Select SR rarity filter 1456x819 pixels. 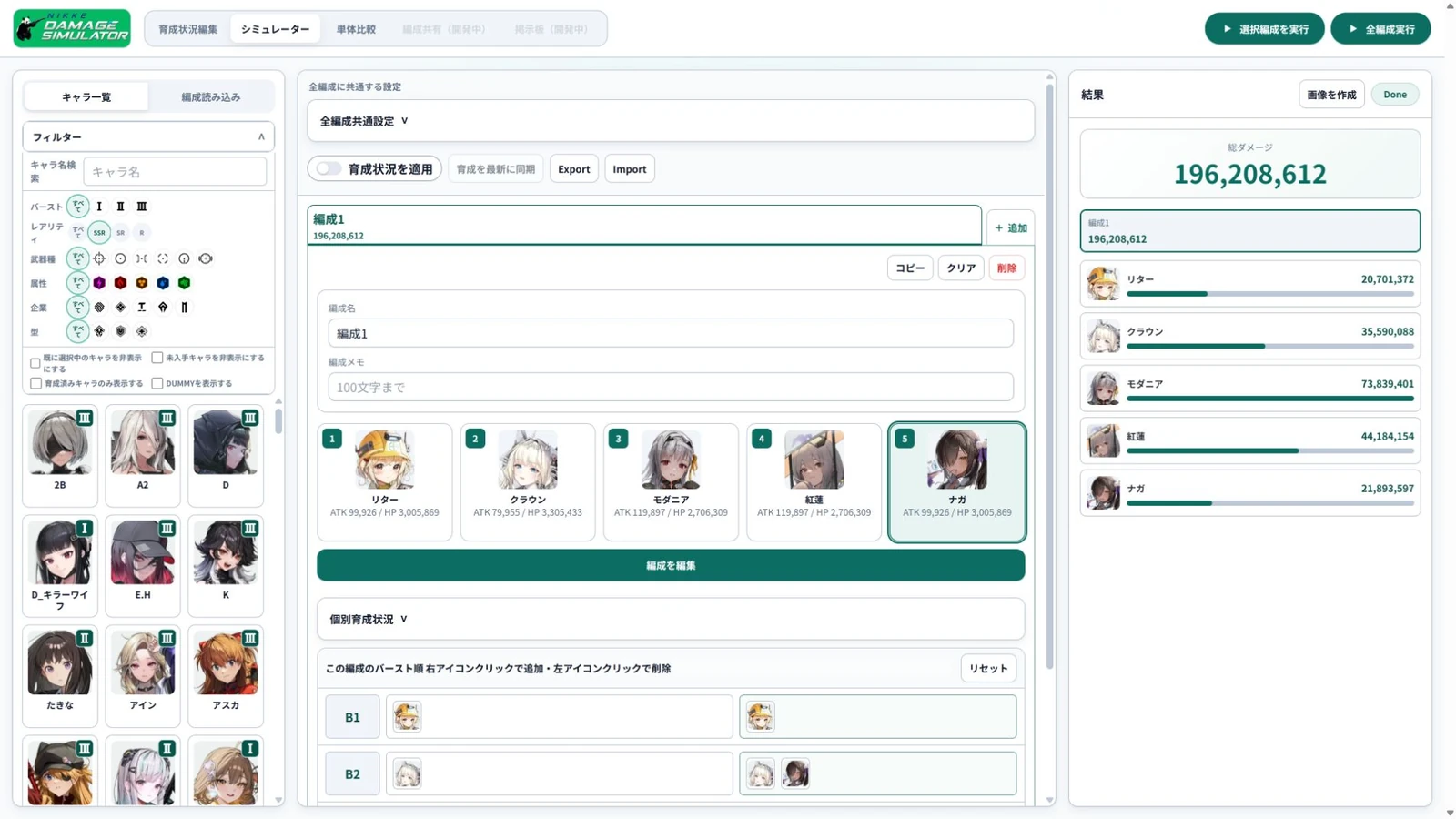coord(120,232)
